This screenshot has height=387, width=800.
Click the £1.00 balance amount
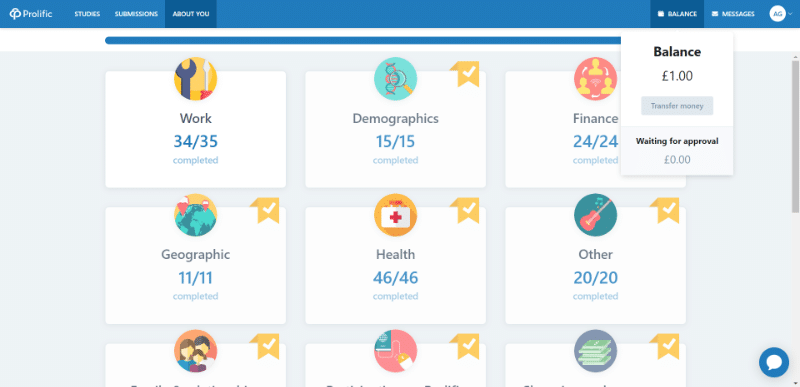point(677,76)
